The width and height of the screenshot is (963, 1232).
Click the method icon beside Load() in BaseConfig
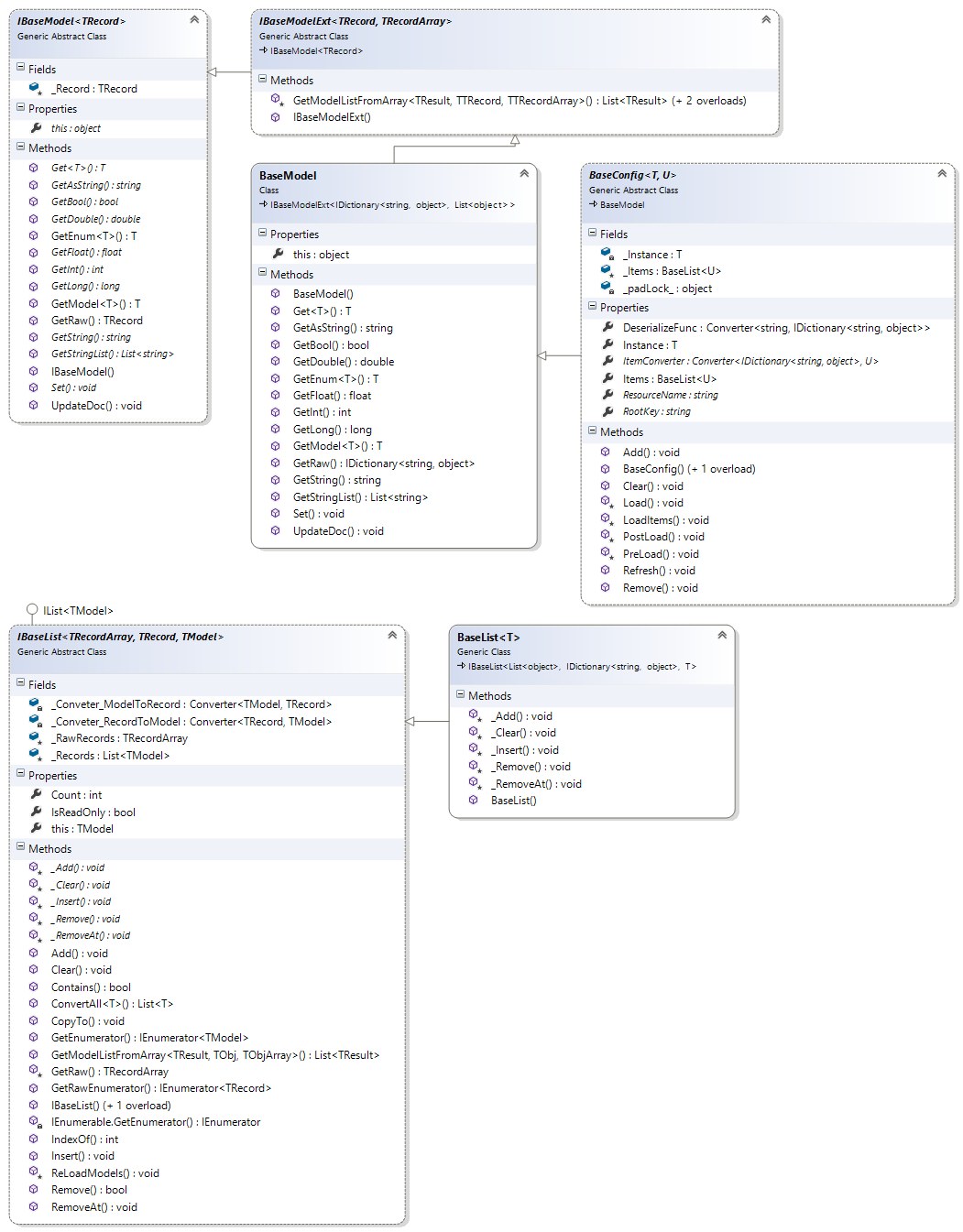pyautogui.click(x=606, y=502)
